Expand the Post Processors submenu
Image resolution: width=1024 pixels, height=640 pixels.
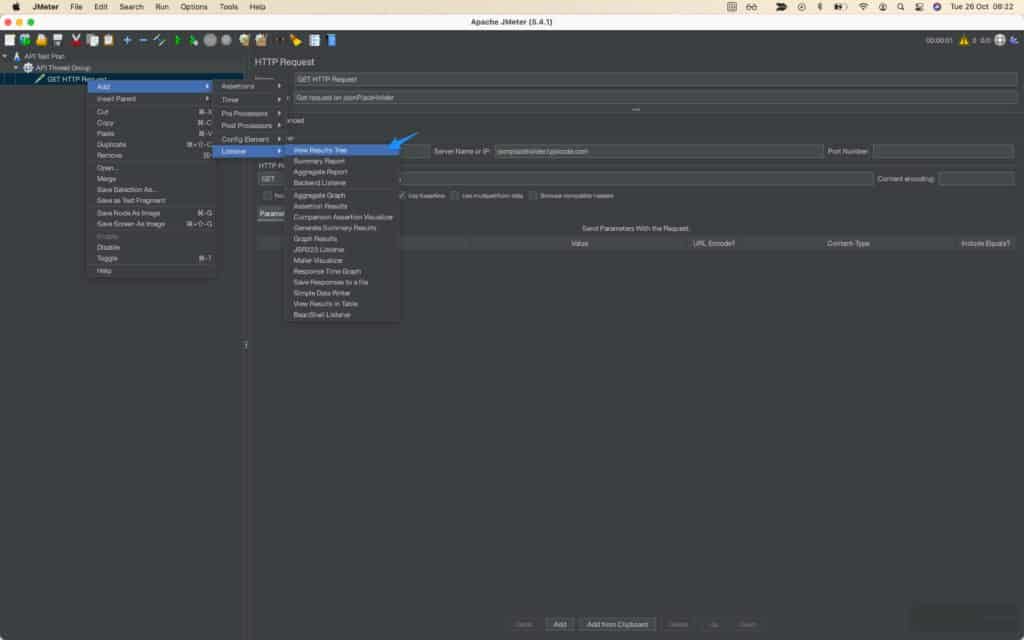click(250, 126)
